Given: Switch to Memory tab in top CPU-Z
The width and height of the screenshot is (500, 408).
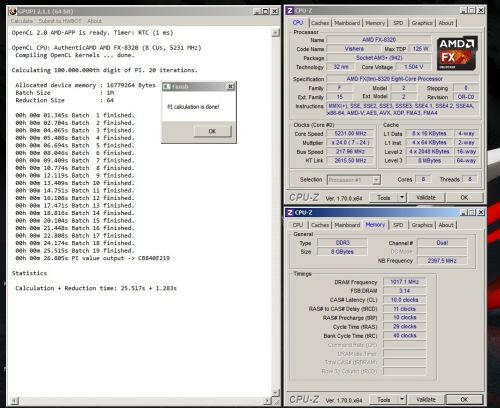Looking at the screenshot, I should click(x=375, y=23).
